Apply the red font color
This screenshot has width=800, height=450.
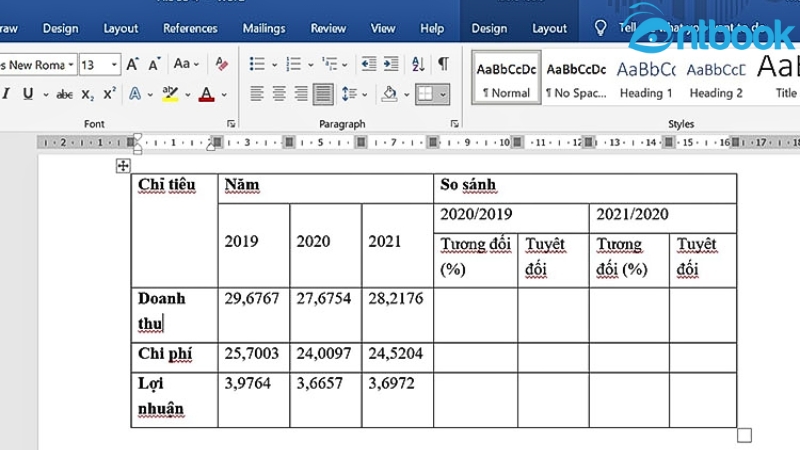coord(206,94)
